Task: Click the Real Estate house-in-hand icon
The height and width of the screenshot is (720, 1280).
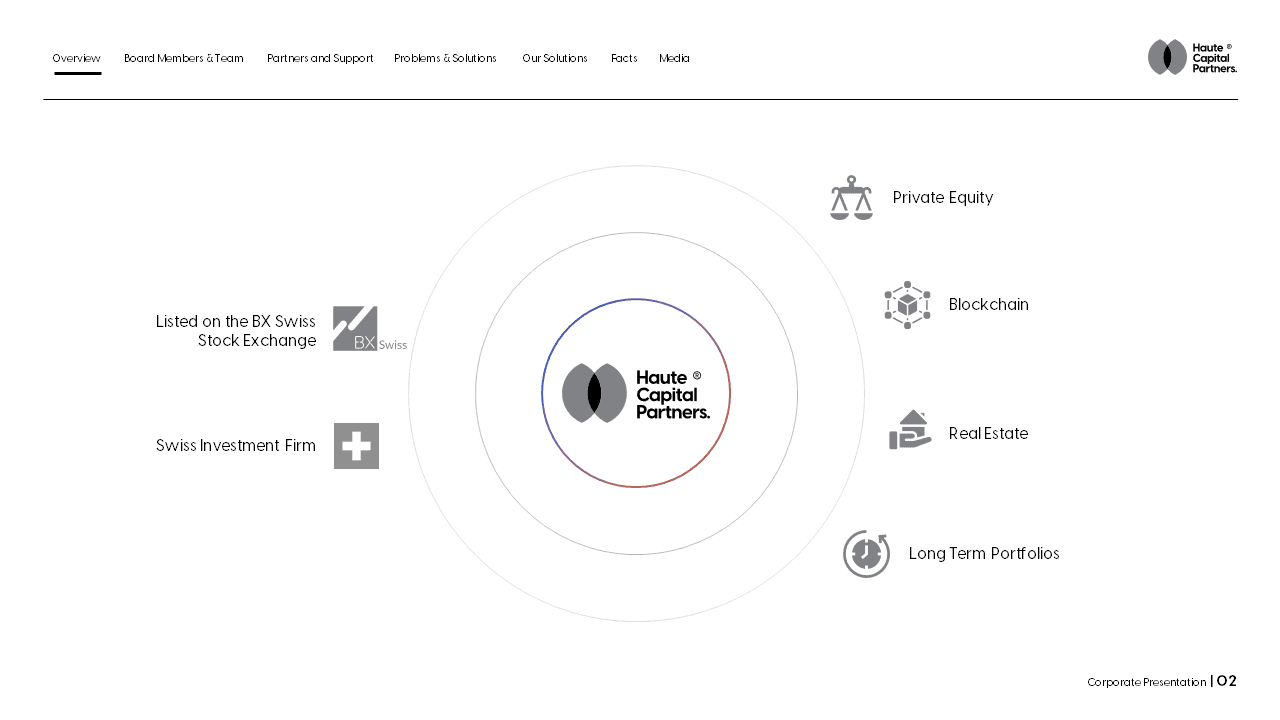Action: click(x=910, y=430)
